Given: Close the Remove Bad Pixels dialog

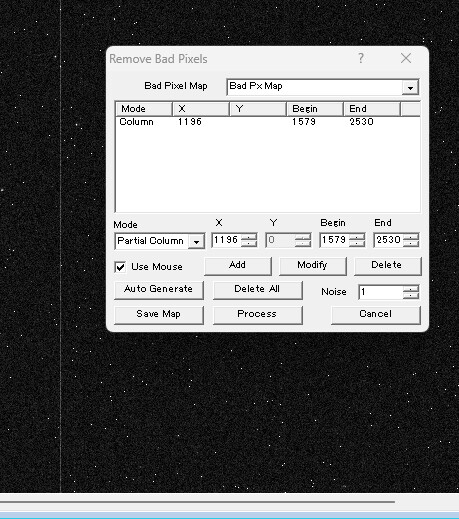Looking at the screenshot, I should click(x=406, y=58).
